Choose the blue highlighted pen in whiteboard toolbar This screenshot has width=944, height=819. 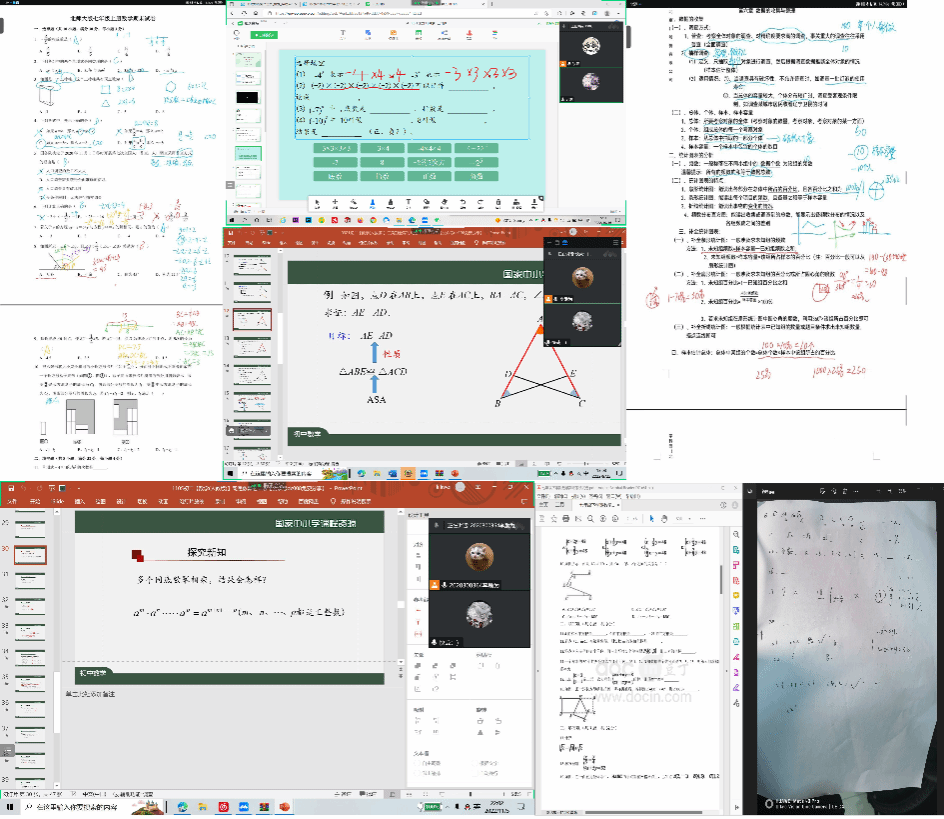(x=372, y=203)
